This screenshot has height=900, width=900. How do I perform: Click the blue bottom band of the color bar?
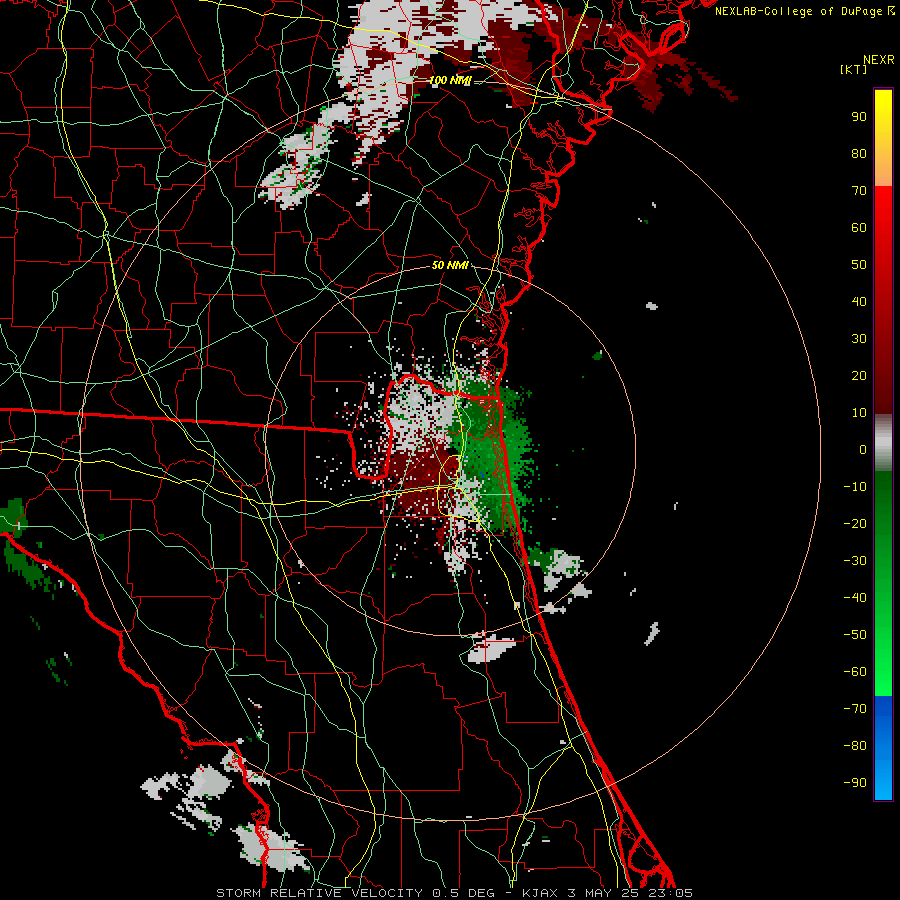(x=883, y=748)
